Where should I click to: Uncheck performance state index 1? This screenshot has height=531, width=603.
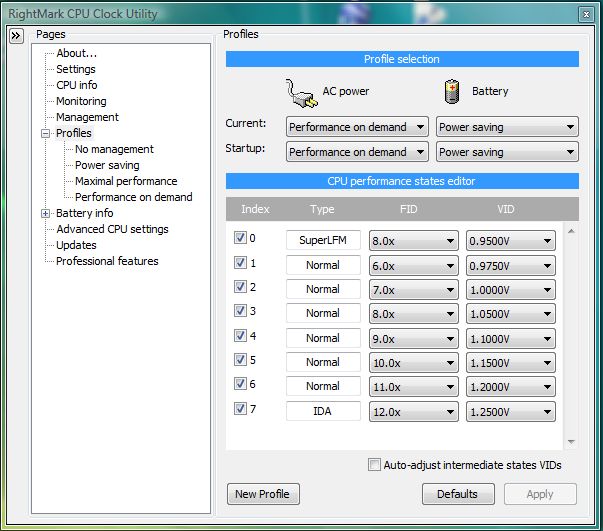[240, 263]
